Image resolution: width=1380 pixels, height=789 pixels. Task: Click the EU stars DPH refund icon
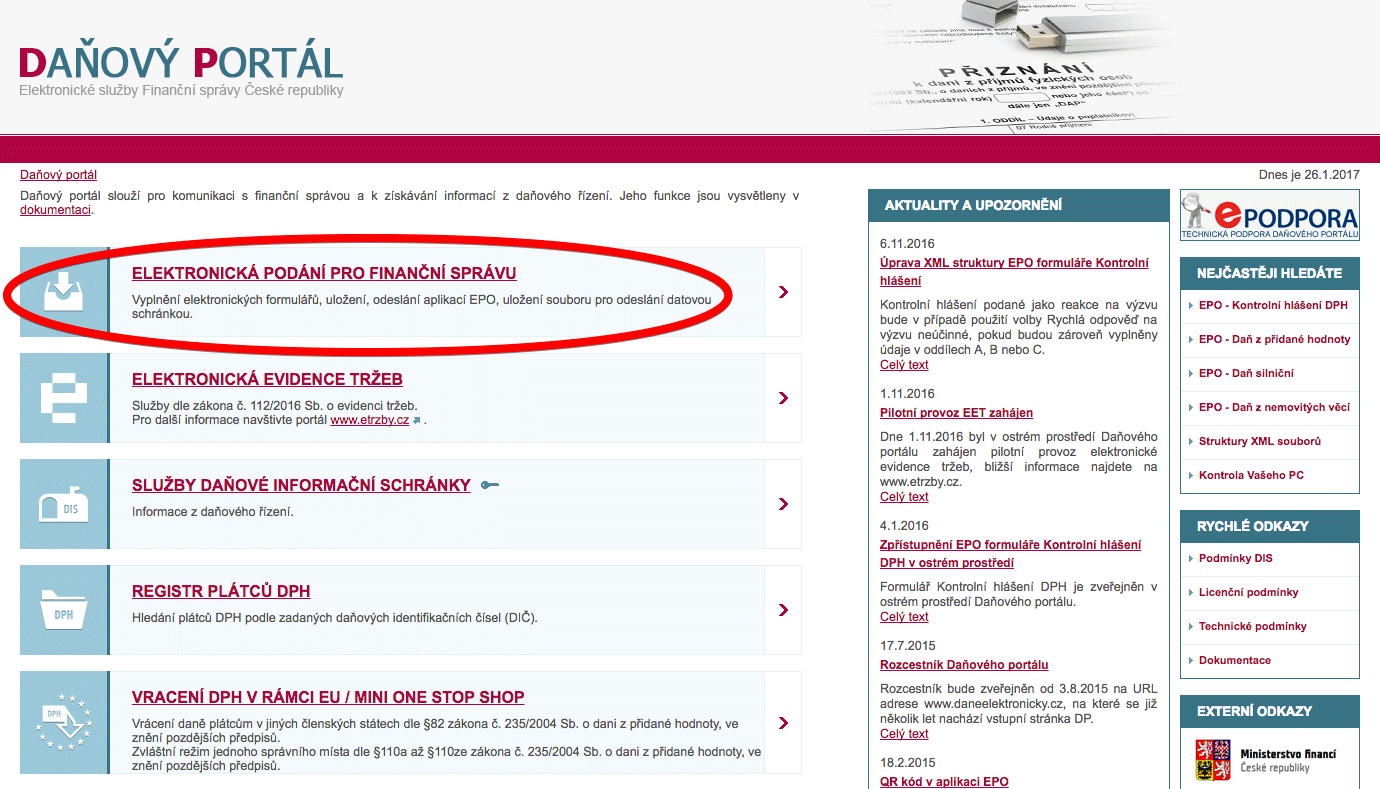64,722
